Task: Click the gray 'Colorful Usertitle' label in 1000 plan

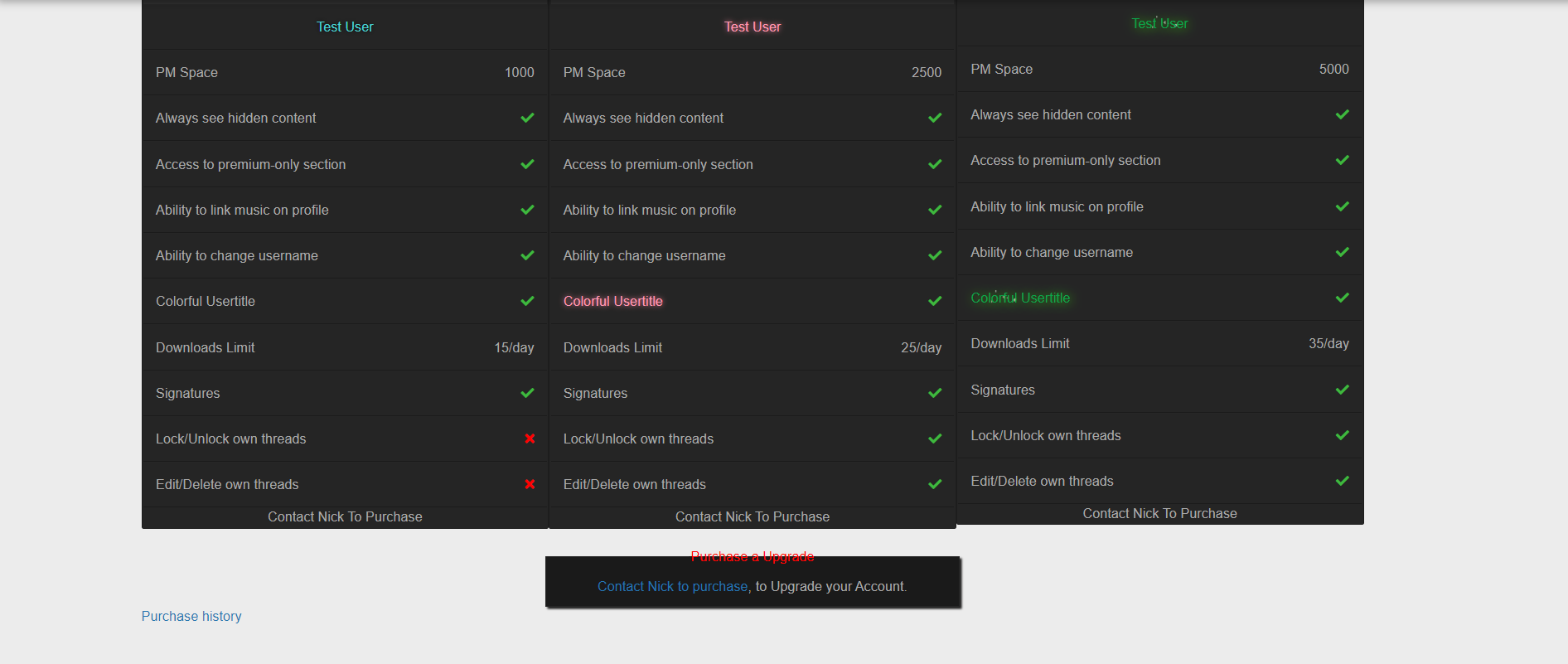Action: pyautogui.click(x=206, y=301)
